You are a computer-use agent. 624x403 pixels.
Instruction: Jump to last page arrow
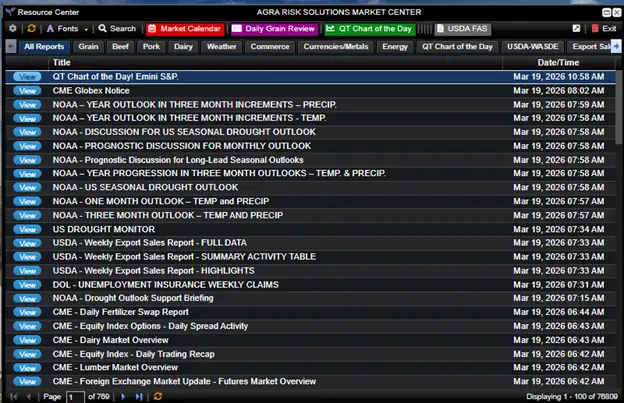(138, 396)
